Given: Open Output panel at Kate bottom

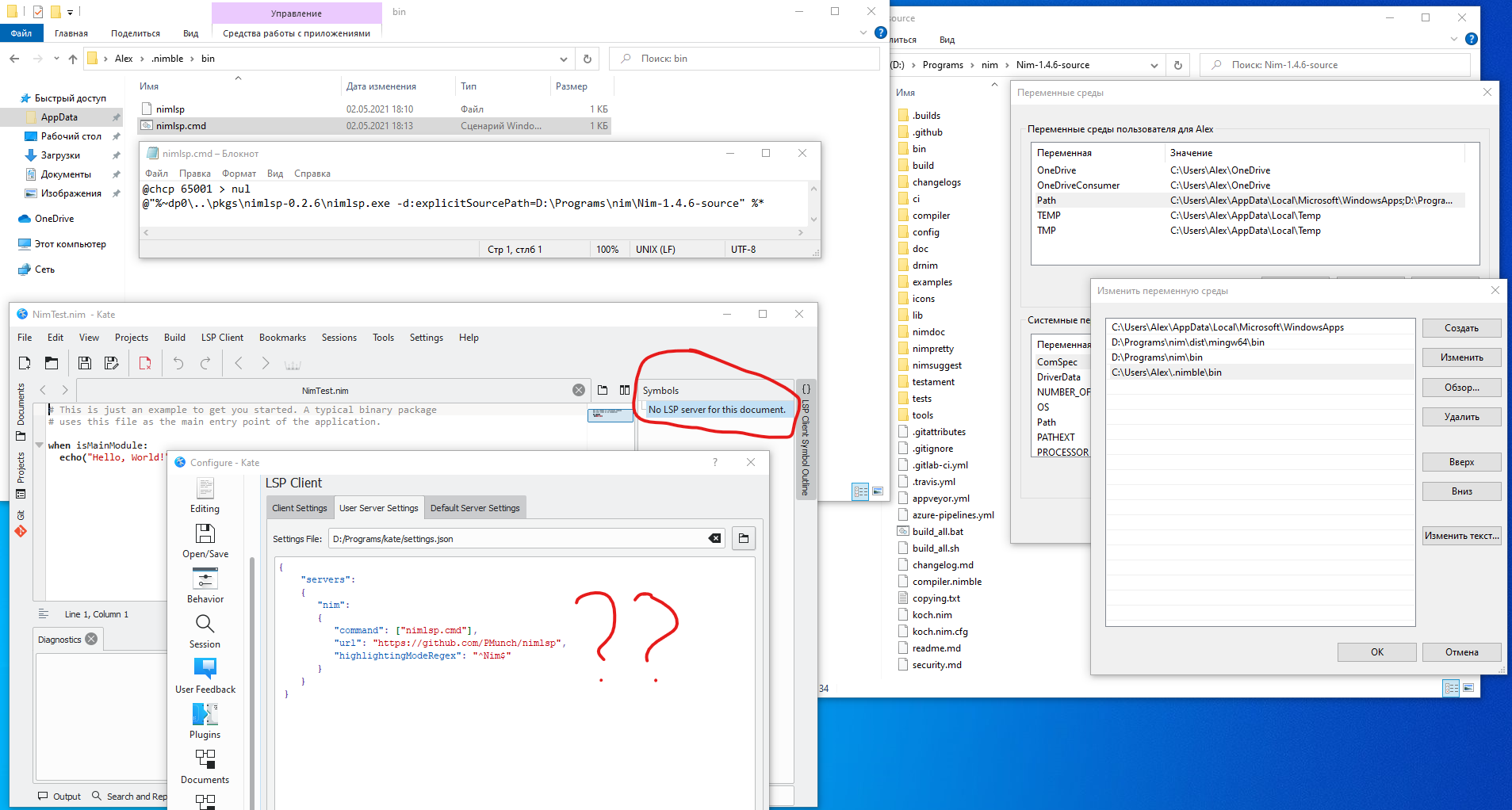Looking at the screenshot, I should point(59,796).
